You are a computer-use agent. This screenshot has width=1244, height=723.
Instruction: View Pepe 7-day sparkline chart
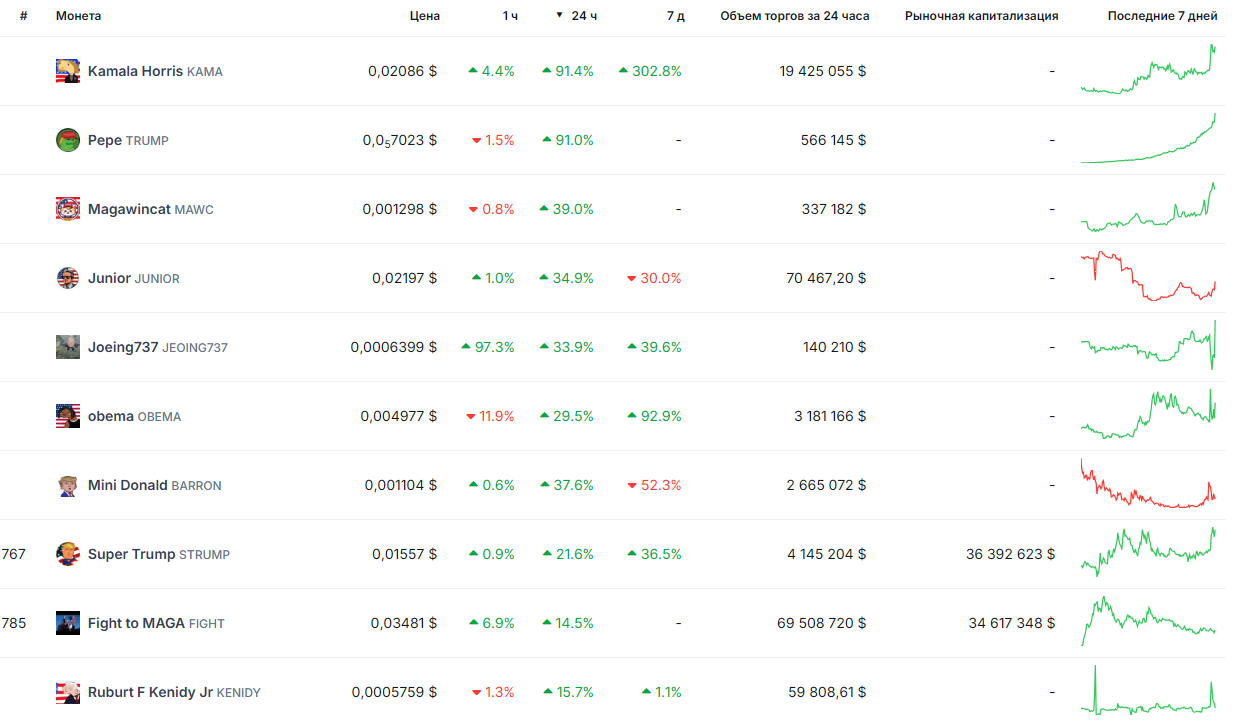(x=1149, y=138)
